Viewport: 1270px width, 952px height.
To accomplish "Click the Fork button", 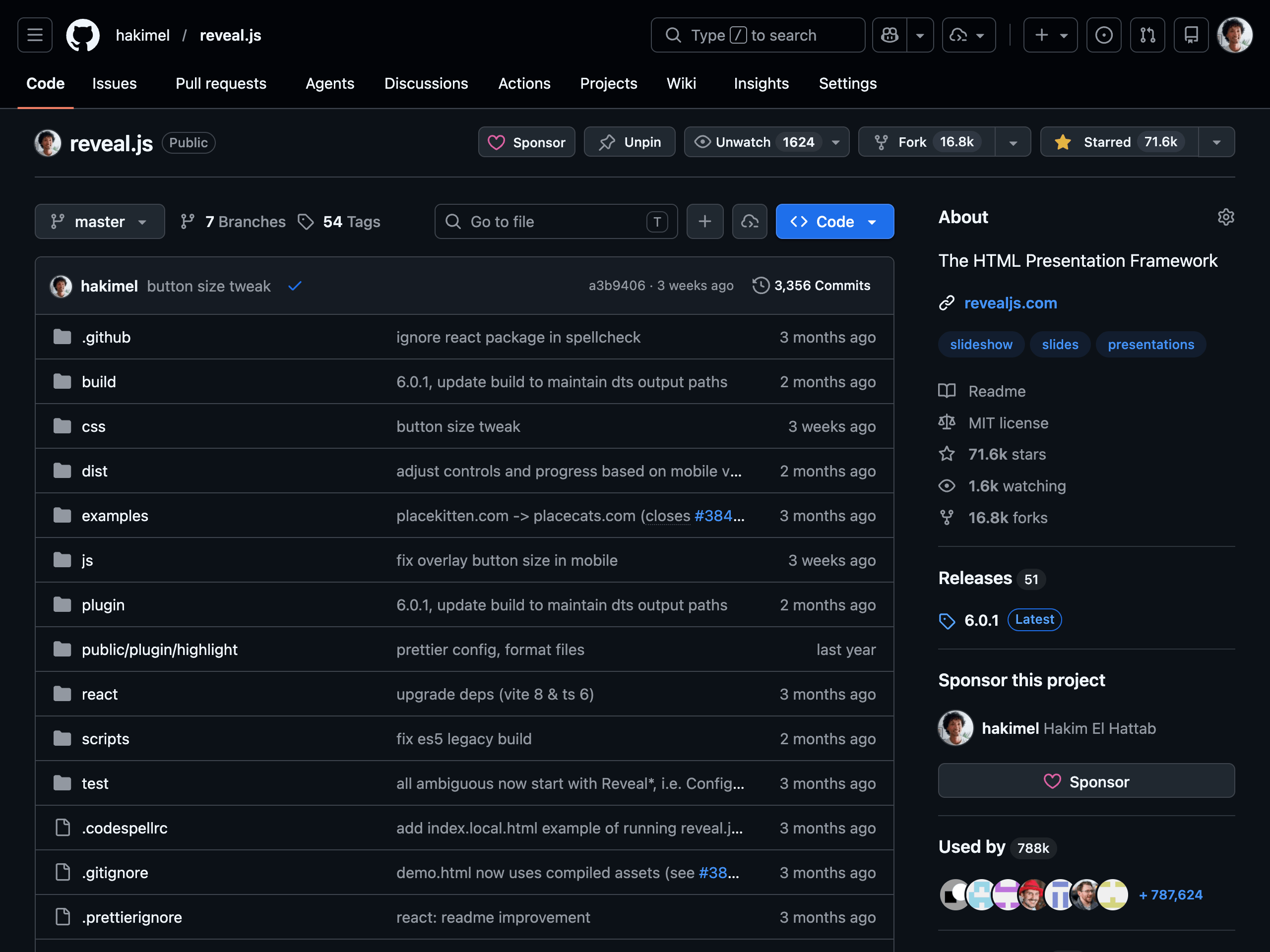I will tap(927, 142).
